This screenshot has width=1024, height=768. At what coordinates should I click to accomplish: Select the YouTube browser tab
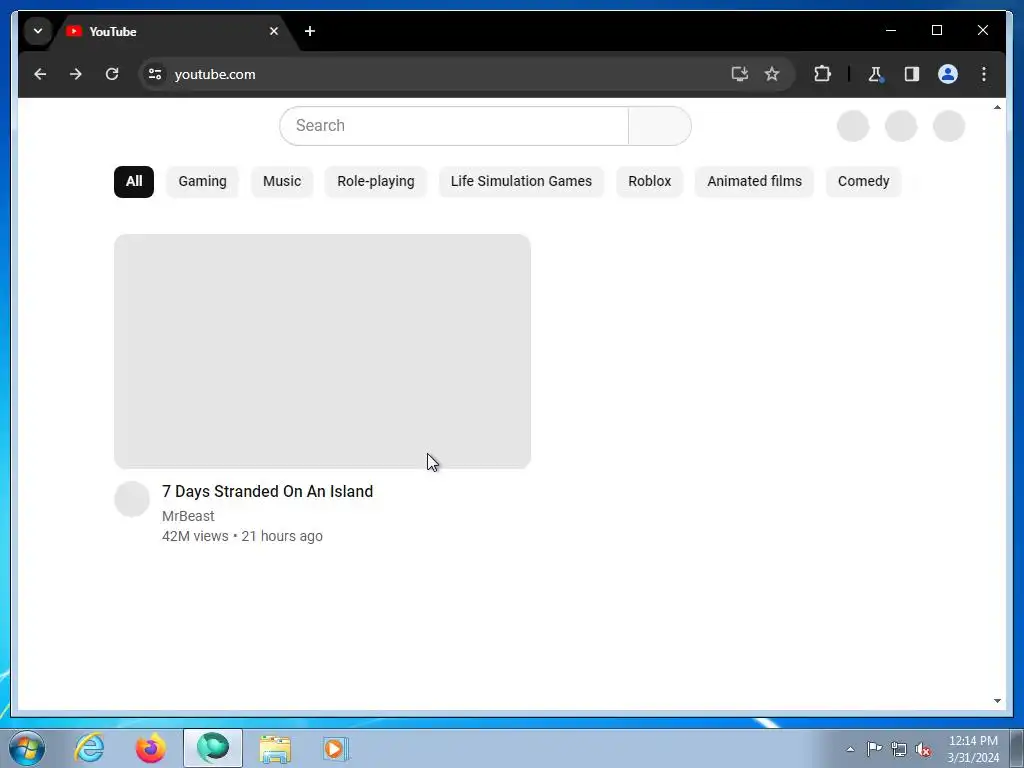pyautogui.click(x=172, y=31)
